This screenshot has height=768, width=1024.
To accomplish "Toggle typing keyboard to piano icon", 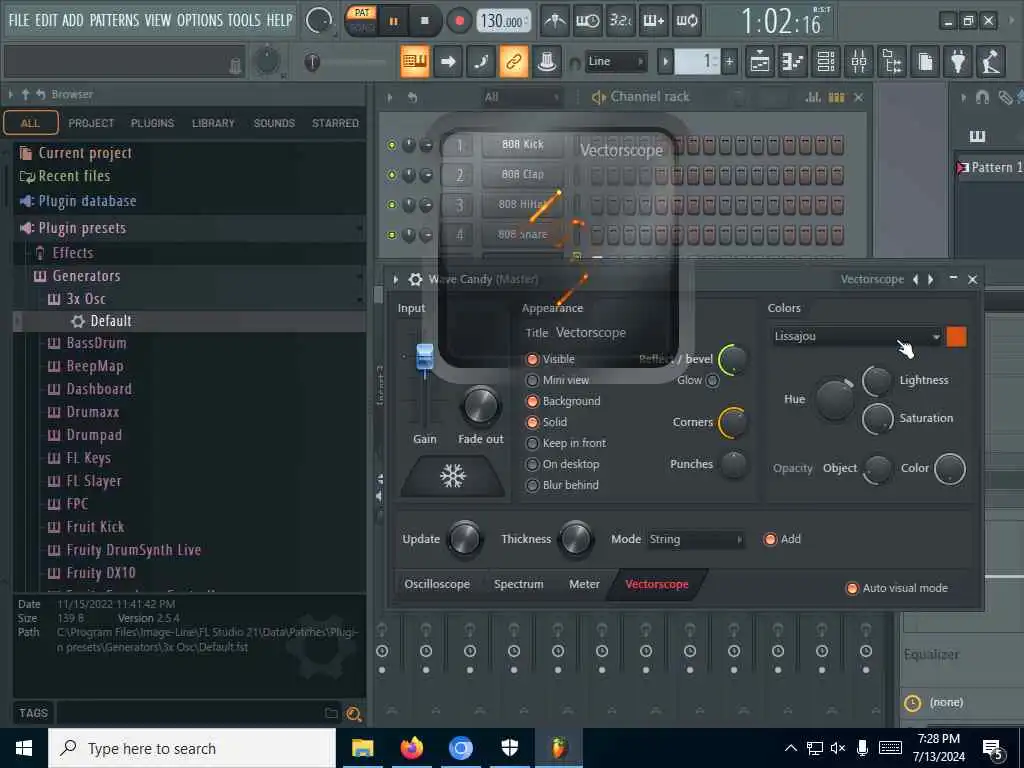I will click(x=415, y=62).
